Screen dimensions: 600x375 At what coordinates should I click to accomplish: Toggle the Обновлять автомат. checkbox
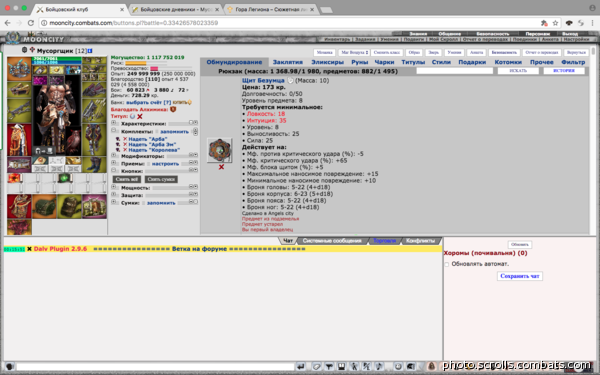(447, 264)
